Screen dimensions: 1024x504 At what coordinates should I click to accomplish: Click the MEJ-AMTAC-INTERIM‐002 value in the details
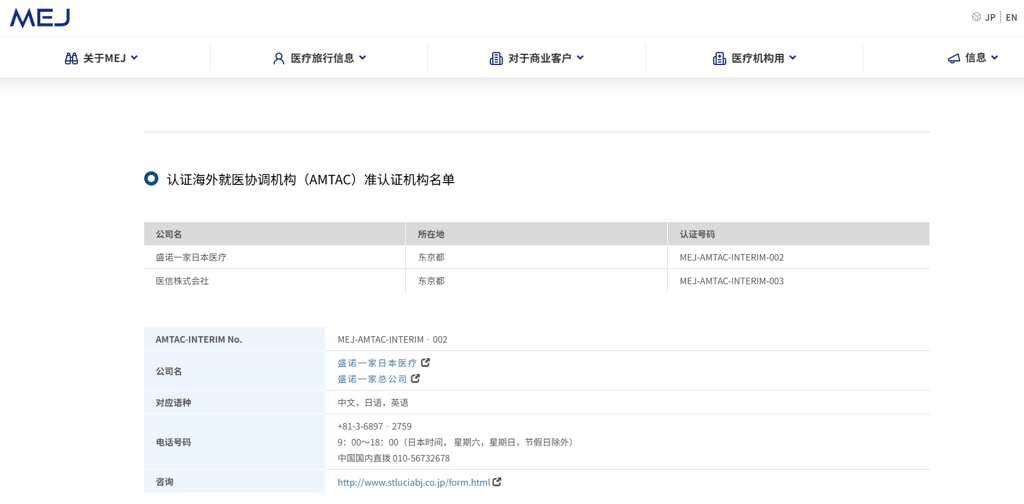(x=392, y=339)
